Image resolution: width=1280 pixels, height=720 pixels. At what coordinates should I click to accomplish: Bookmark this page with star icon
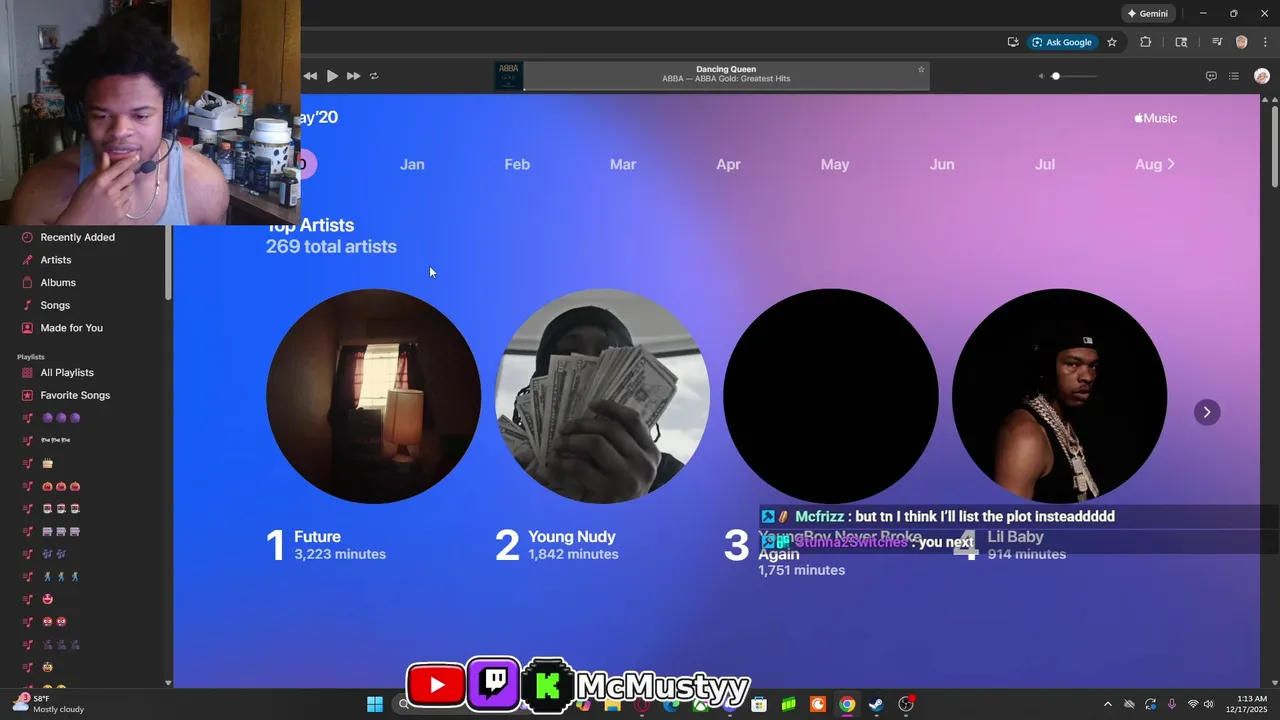1112,42
